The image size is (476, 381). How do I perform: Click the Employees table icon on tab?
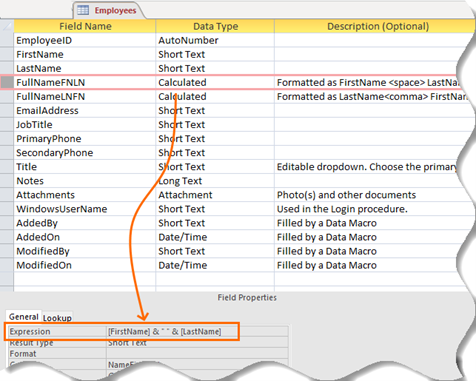83,10
